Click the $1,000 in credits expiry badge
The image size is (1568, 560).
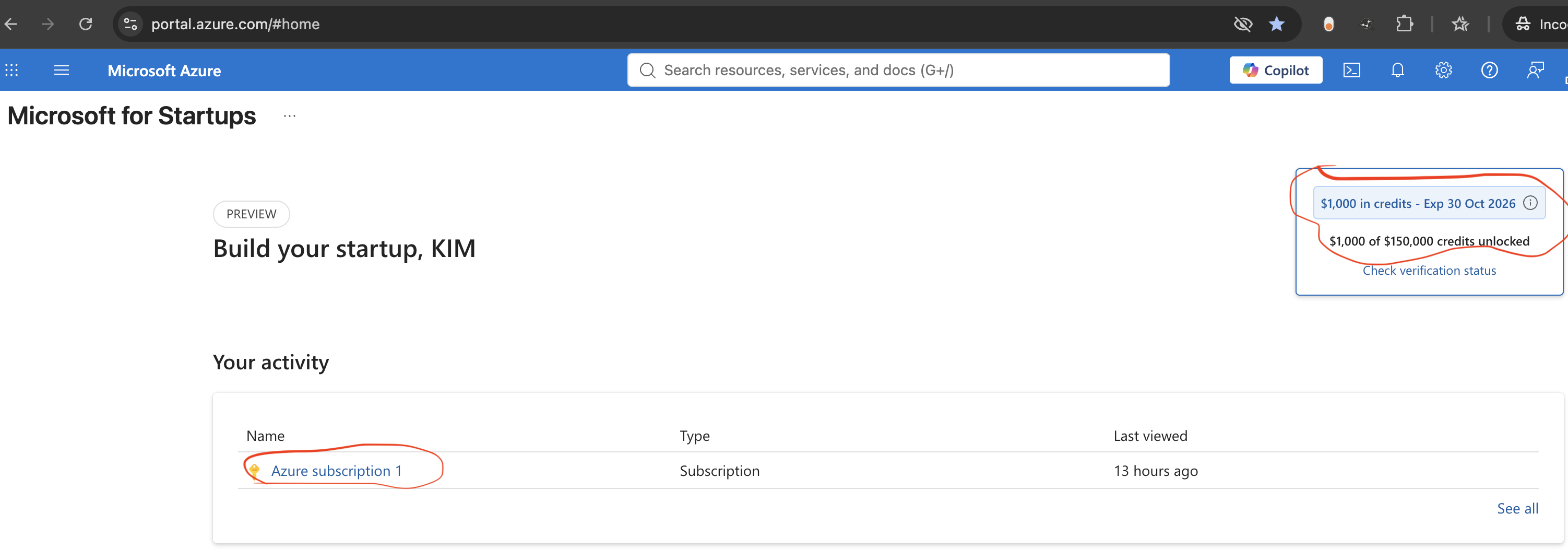pos(1429,203)
